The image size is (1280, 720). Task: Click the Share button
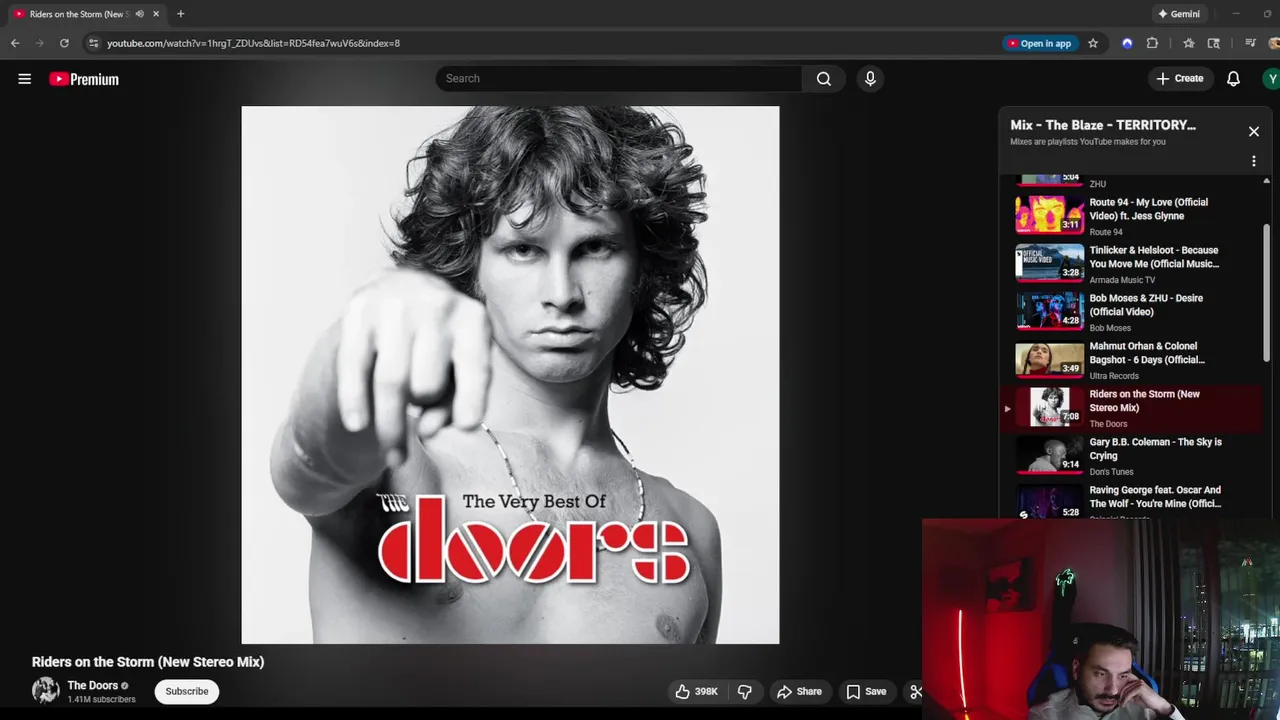coord(799,691)
